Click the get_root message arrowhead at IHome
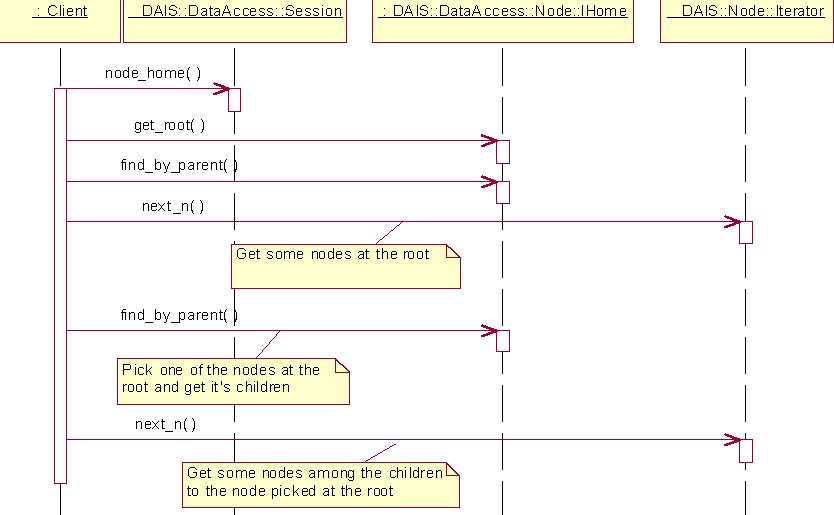The image size is (834, 515). (489, 141)
